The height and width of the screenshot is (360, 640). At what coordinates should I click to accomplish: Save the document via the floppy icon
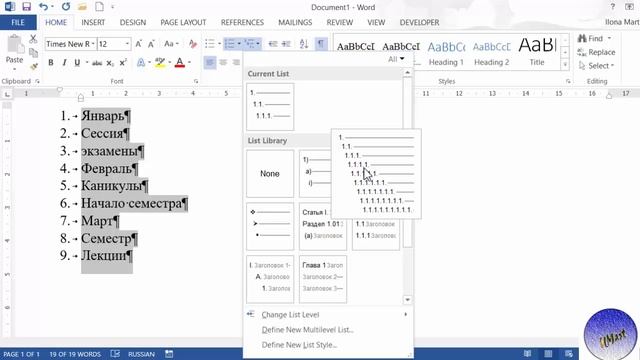[x=27, y=7]
